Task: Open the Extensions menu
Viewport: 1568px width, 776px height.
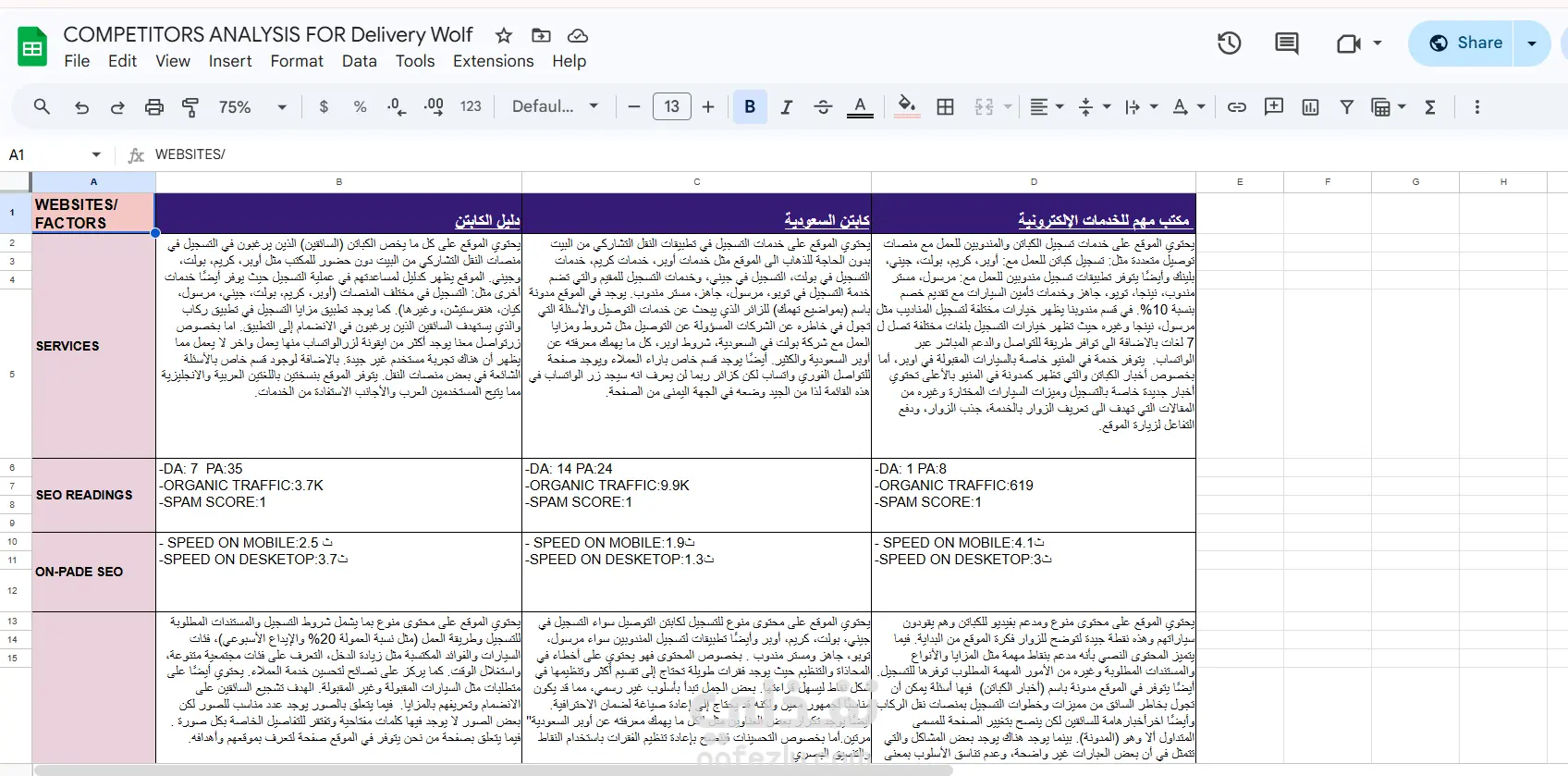Action: (494, 61)
